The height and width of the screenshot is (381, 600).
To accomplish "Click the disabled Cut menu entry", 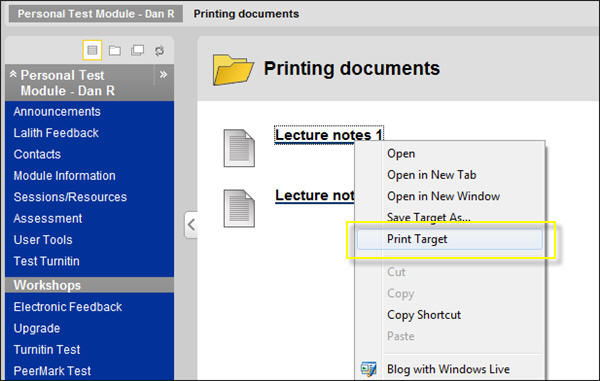I will (396, 272).
